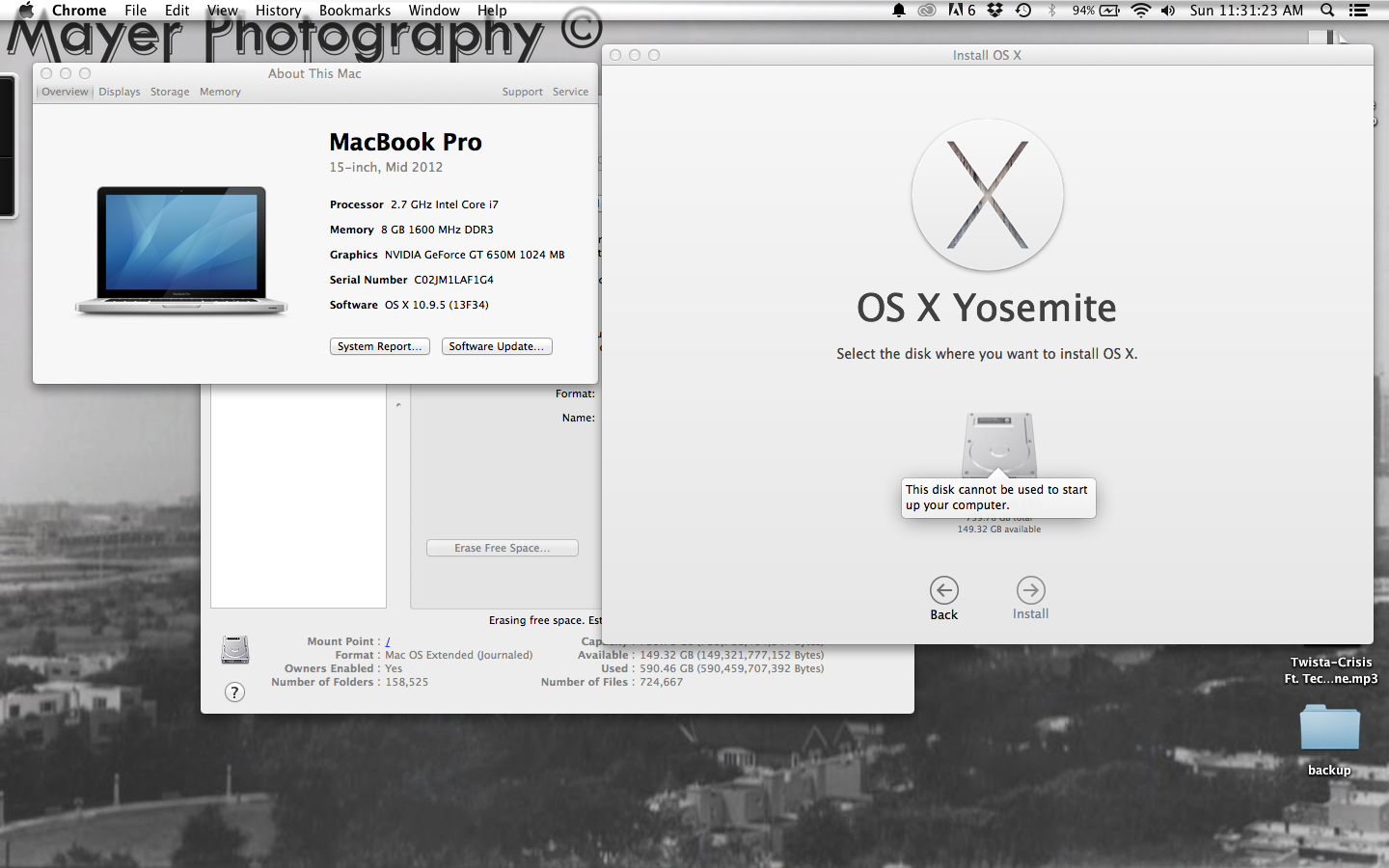Click Used 590.46 GB value
The image size is (1389, 868).
(x=732, y=668)
